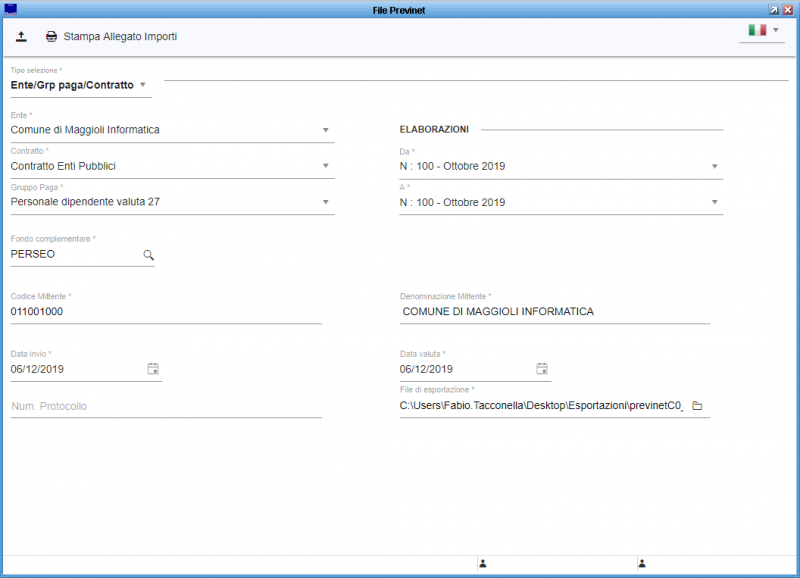This screenshot has width=800, height=578.
Task: Open the Italian flag language selector
Action: (763, 31)
